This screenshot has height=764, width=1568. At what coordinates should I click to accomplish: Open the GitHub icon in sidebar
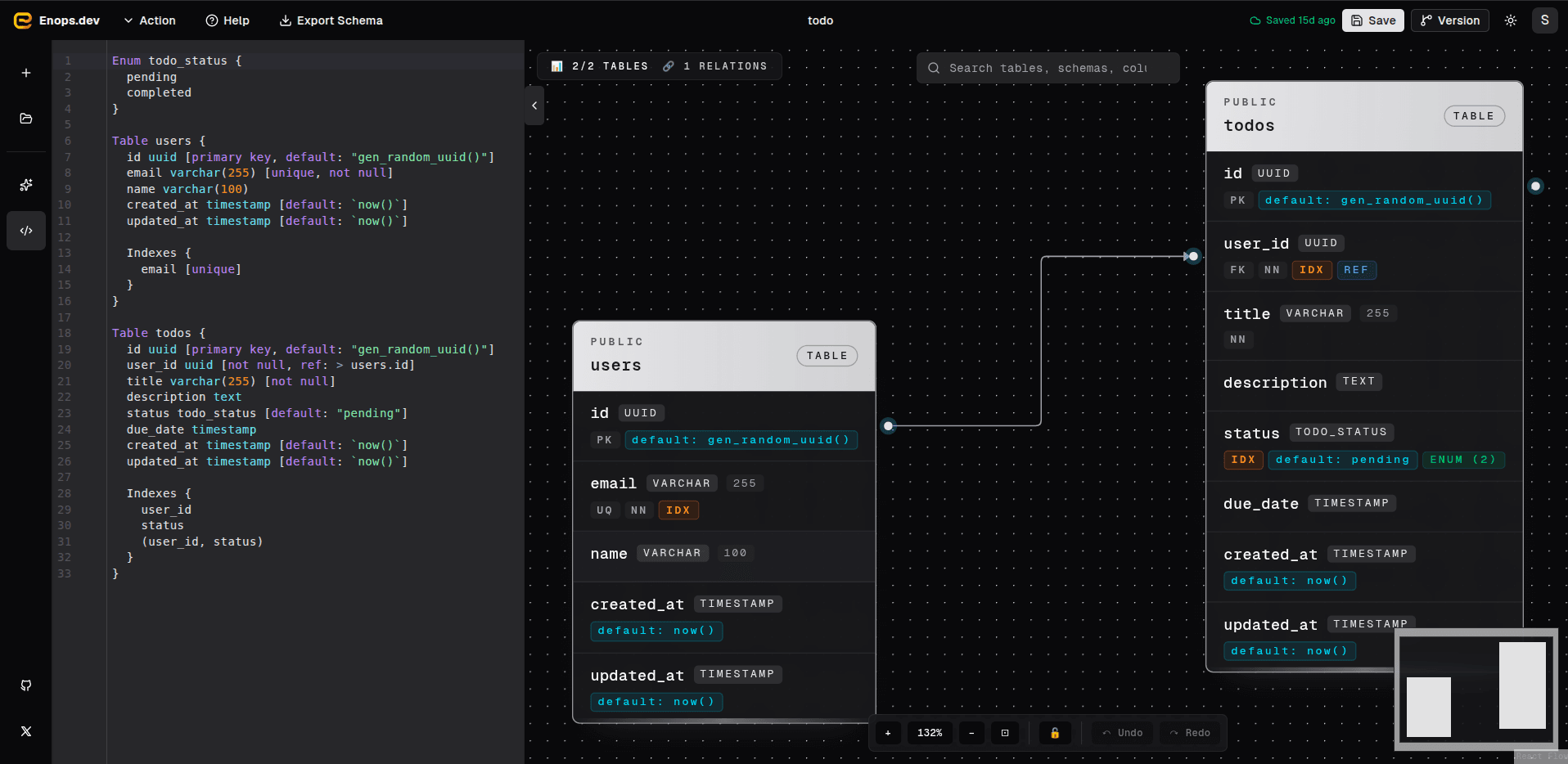26,685
